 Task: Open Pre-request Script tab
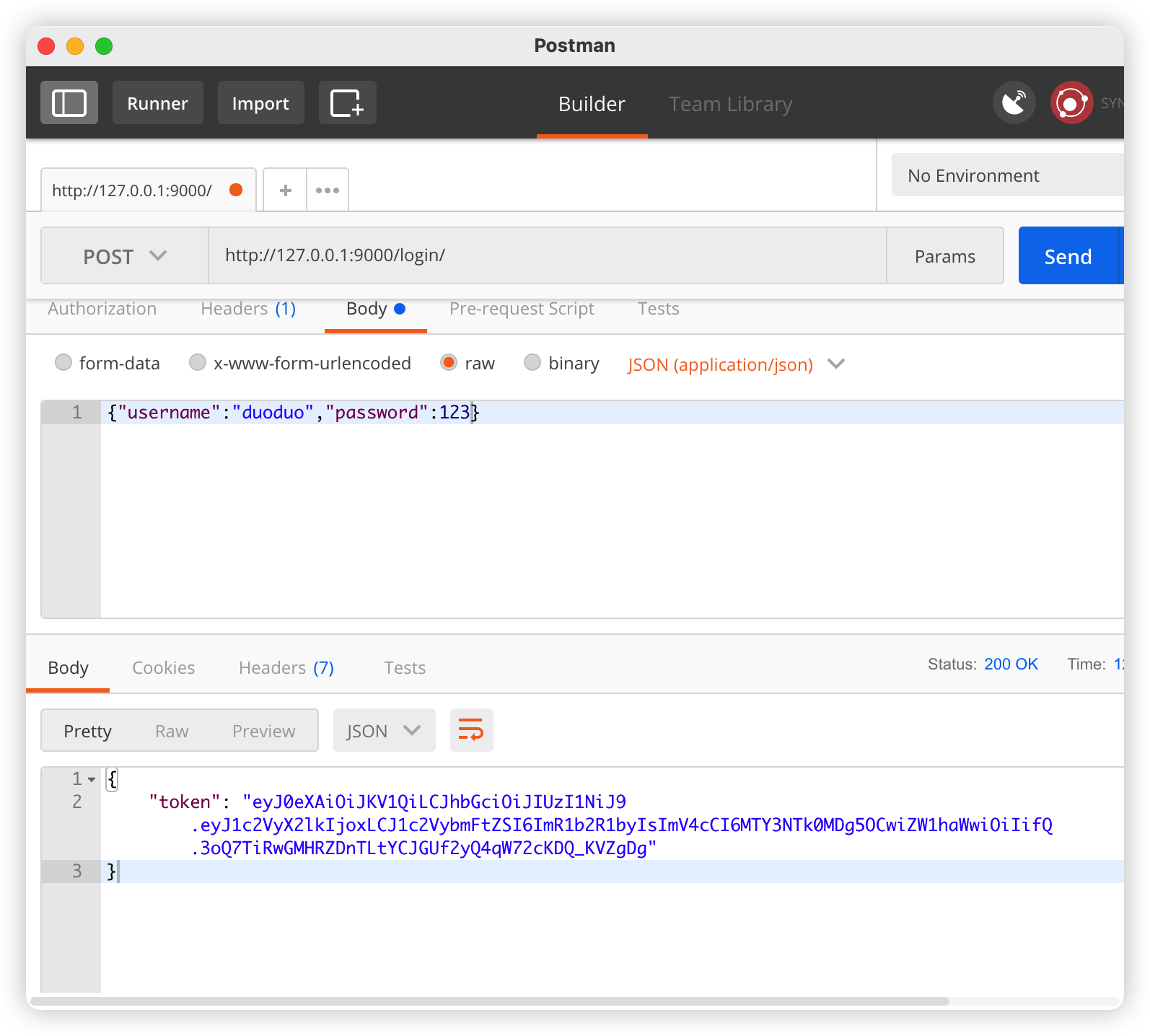click(522, 309)
